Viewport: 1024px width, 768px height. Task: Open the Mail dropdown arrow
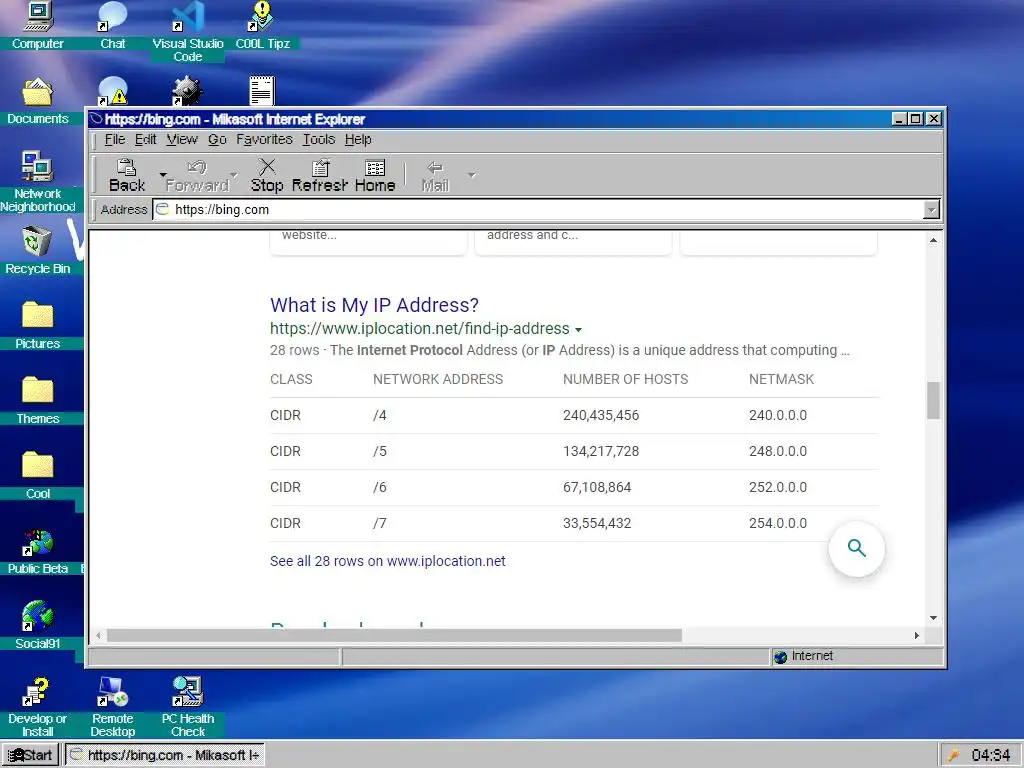point(472,175)
